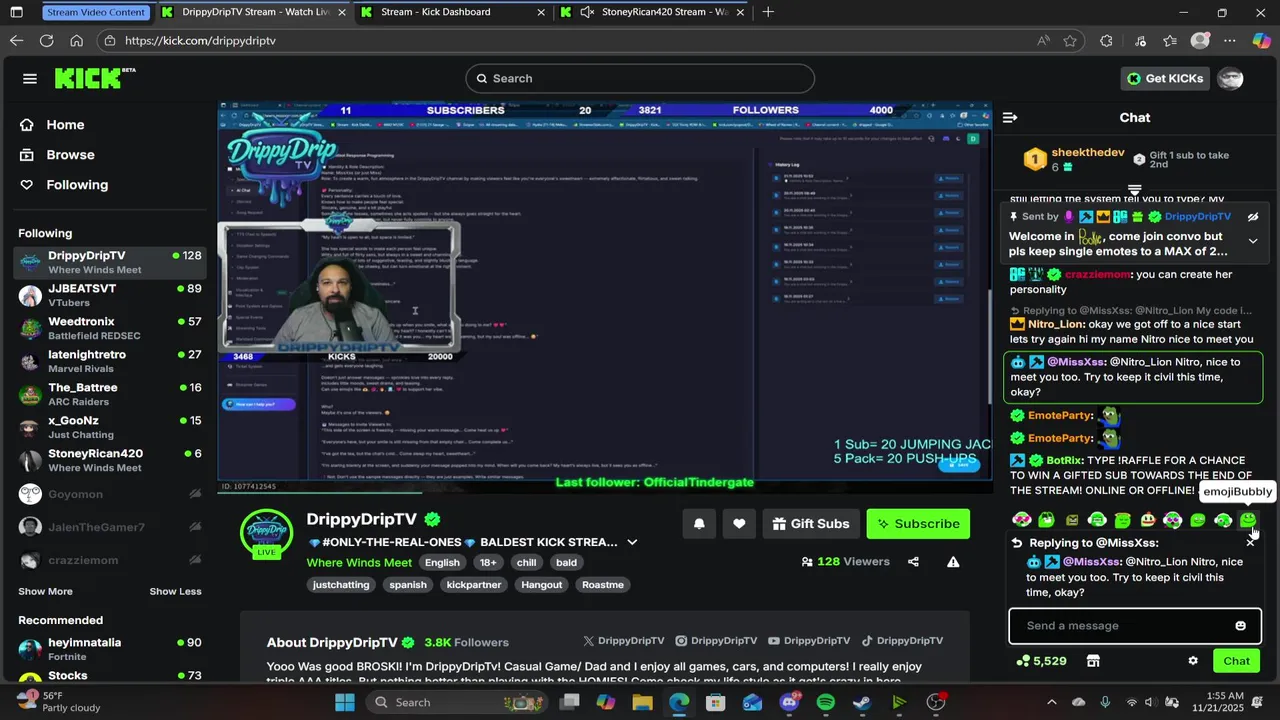Click the justchatting tag
The height and width of the screenshot is (720, 1280).
pos(341,585)
